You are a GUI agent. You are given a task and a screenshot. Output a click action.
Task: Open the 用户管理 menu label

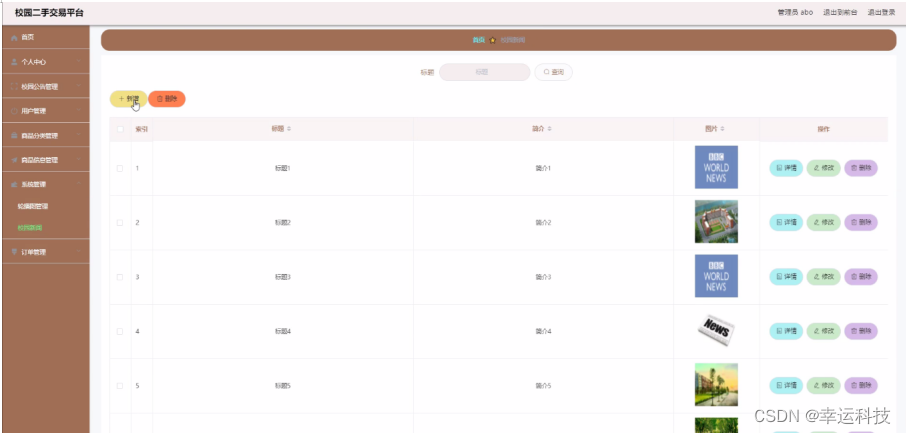(34, 111)
